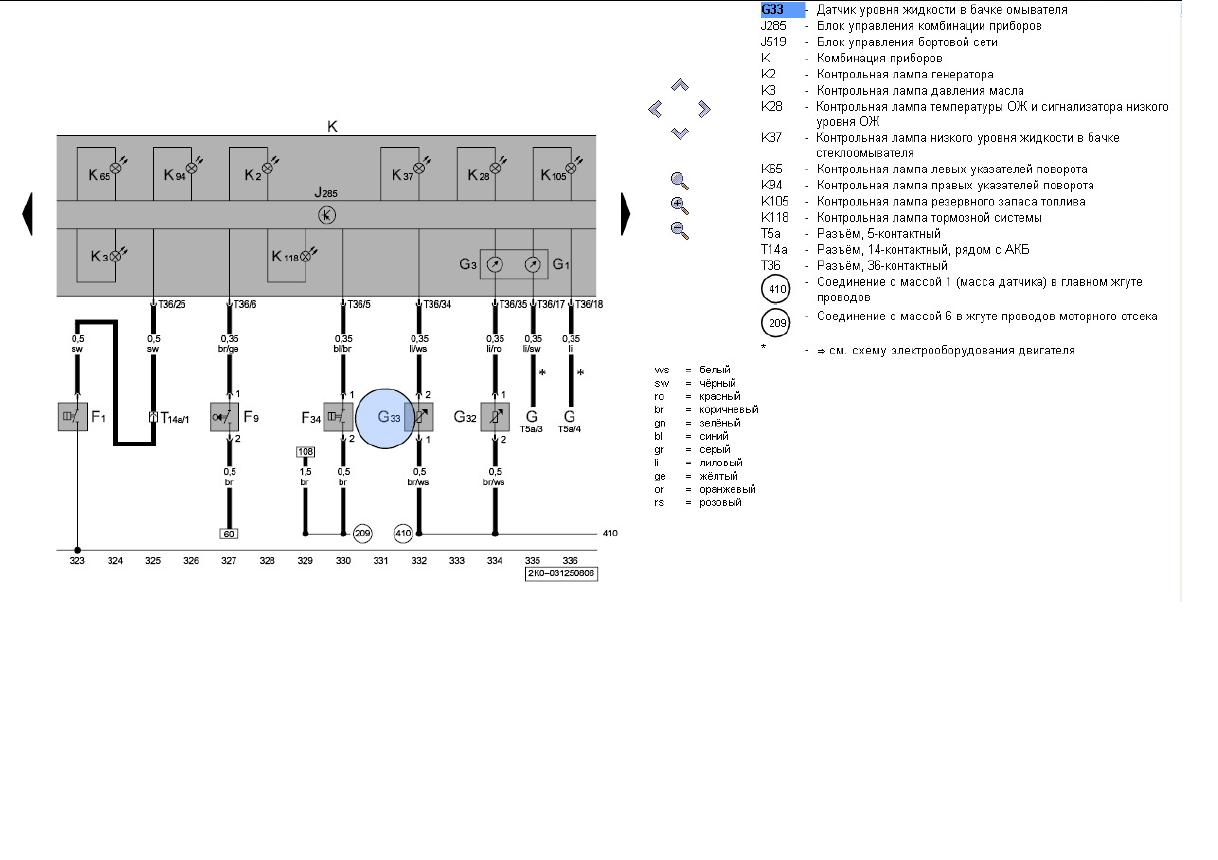
Task: Click the 'li = лиловый' color code entry
Action: (x=698, y=463)
